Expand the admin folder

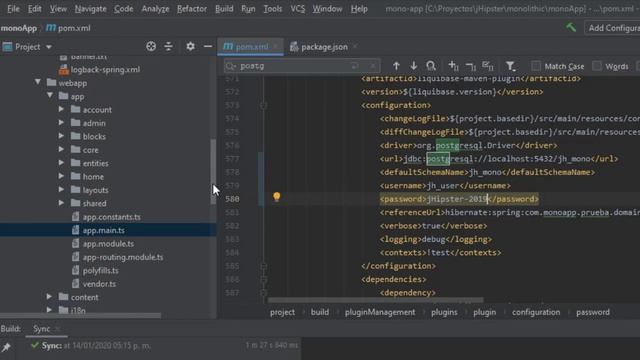point(61,122)
